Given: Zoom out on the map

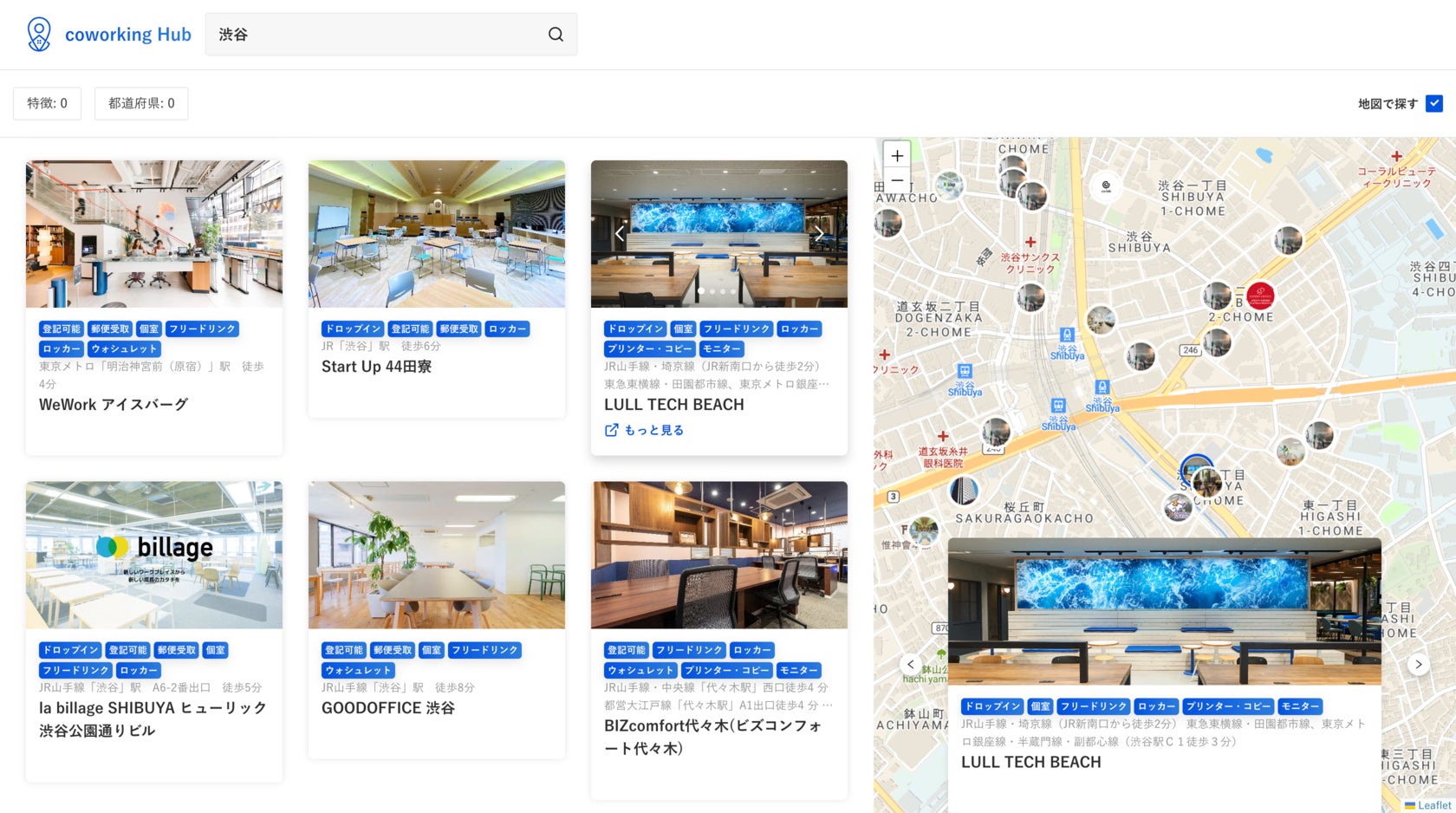Looking at the screenshot, I should (897, 180).
